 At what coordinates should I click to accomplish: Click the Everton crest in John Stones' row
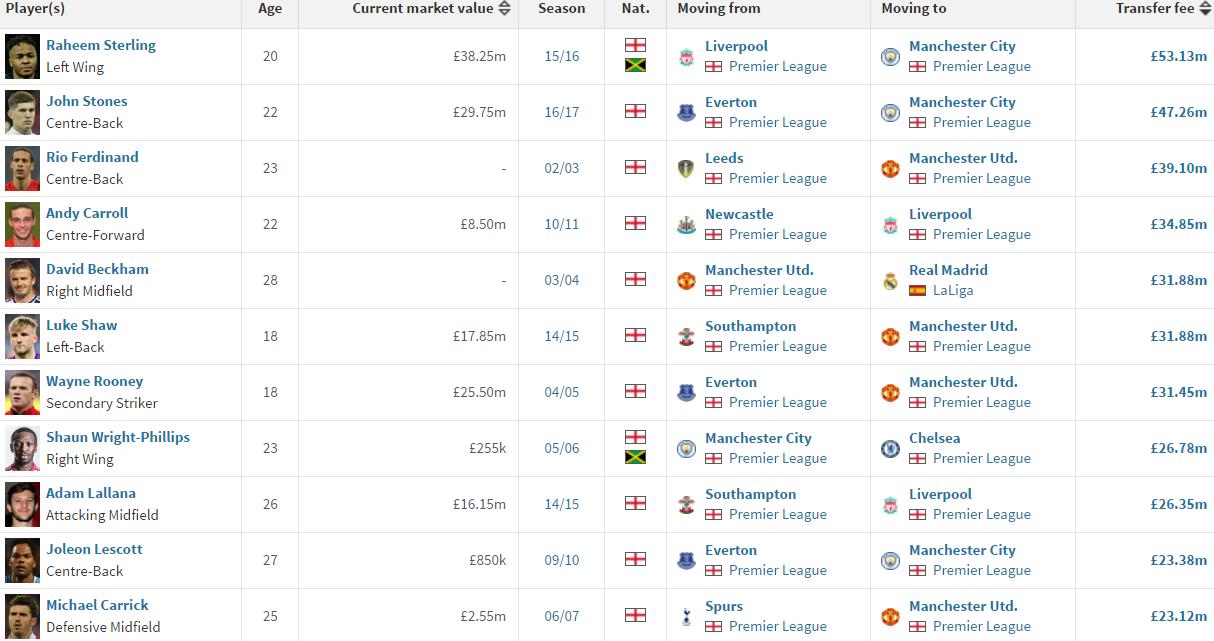click(x=686, y=113)
